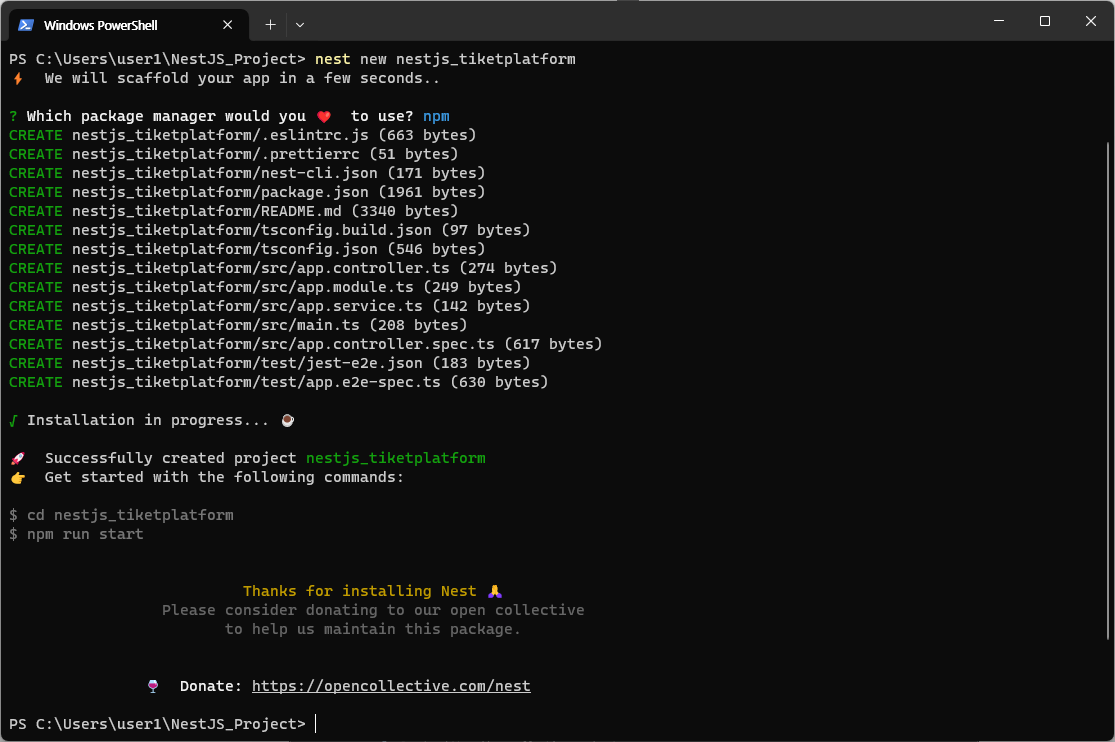
Task: Open the opencollective.com/nest donate link
Action: (x=391, y=686)
